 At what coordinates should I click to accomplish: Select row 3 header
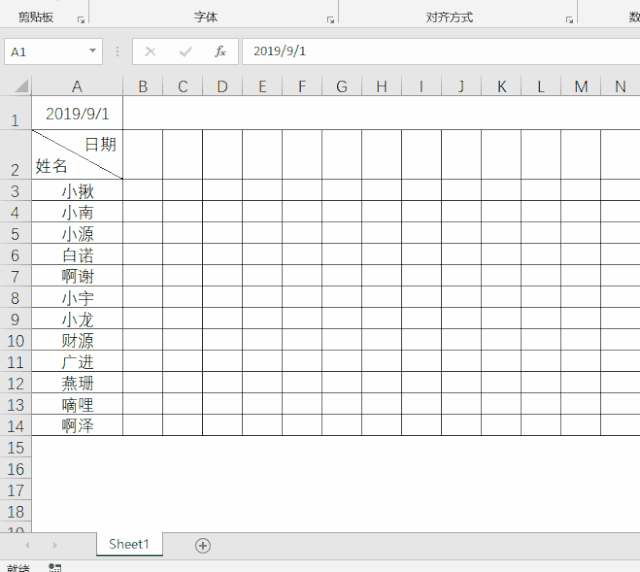(16, 190)
